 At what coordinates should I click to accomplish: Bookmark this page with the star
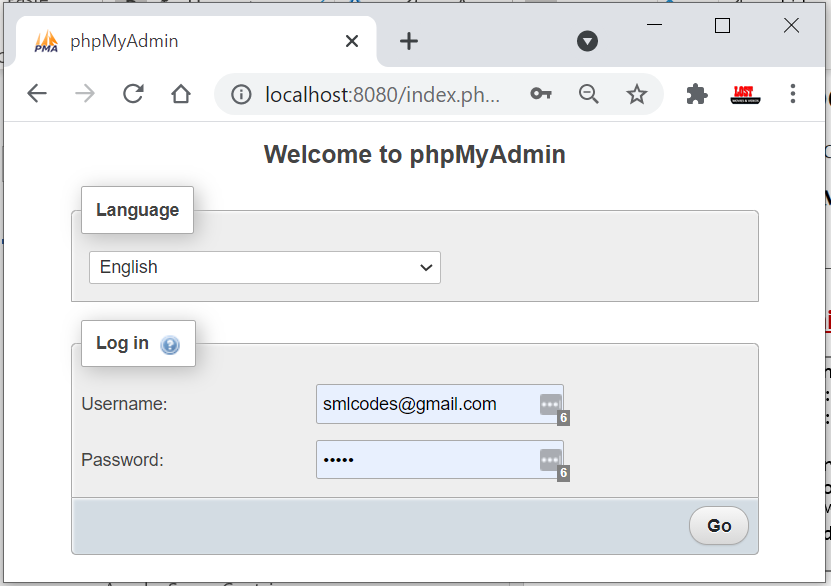pos(637,94)
